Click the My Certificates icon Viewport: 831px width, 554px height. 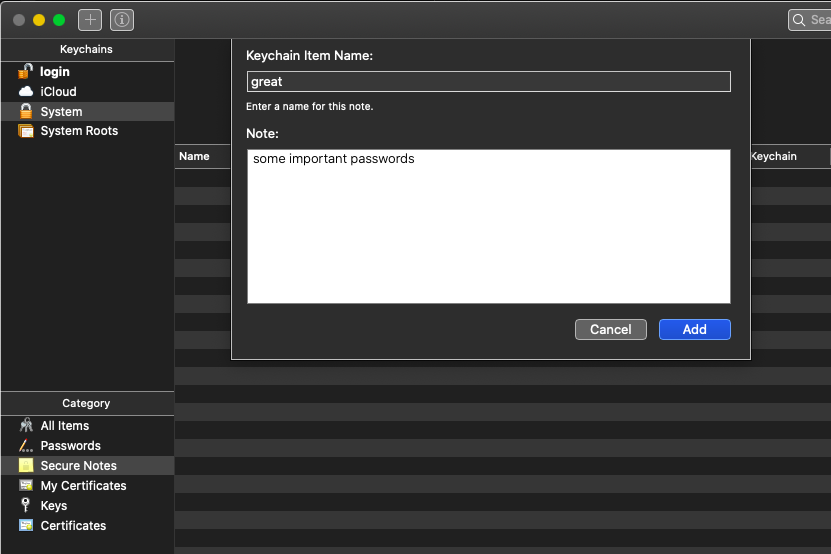pos(25,485)
